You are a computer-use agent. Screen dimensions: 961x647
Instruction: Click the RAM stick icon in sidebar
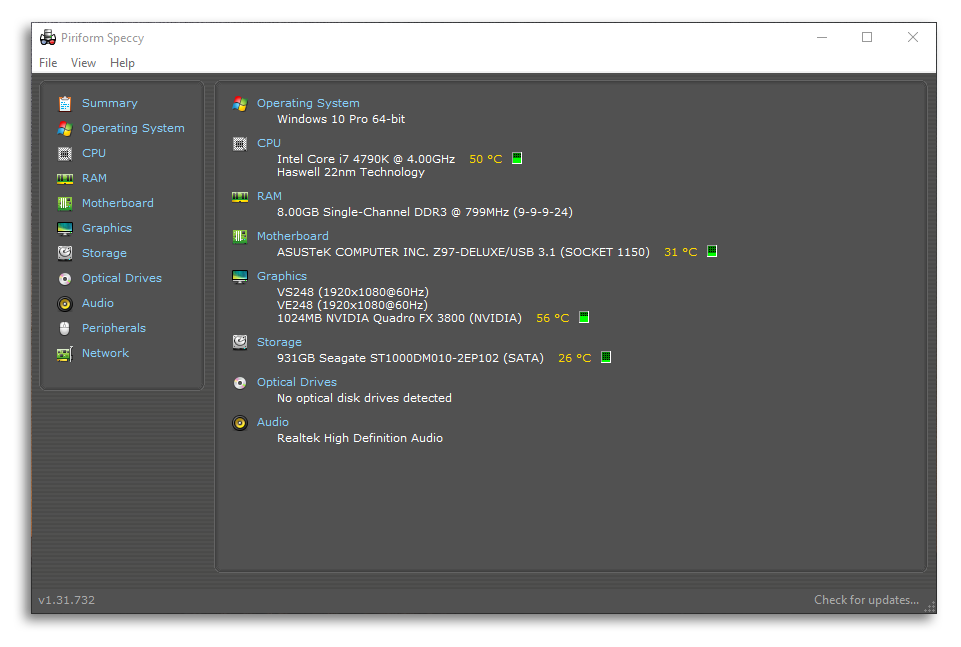65,179
